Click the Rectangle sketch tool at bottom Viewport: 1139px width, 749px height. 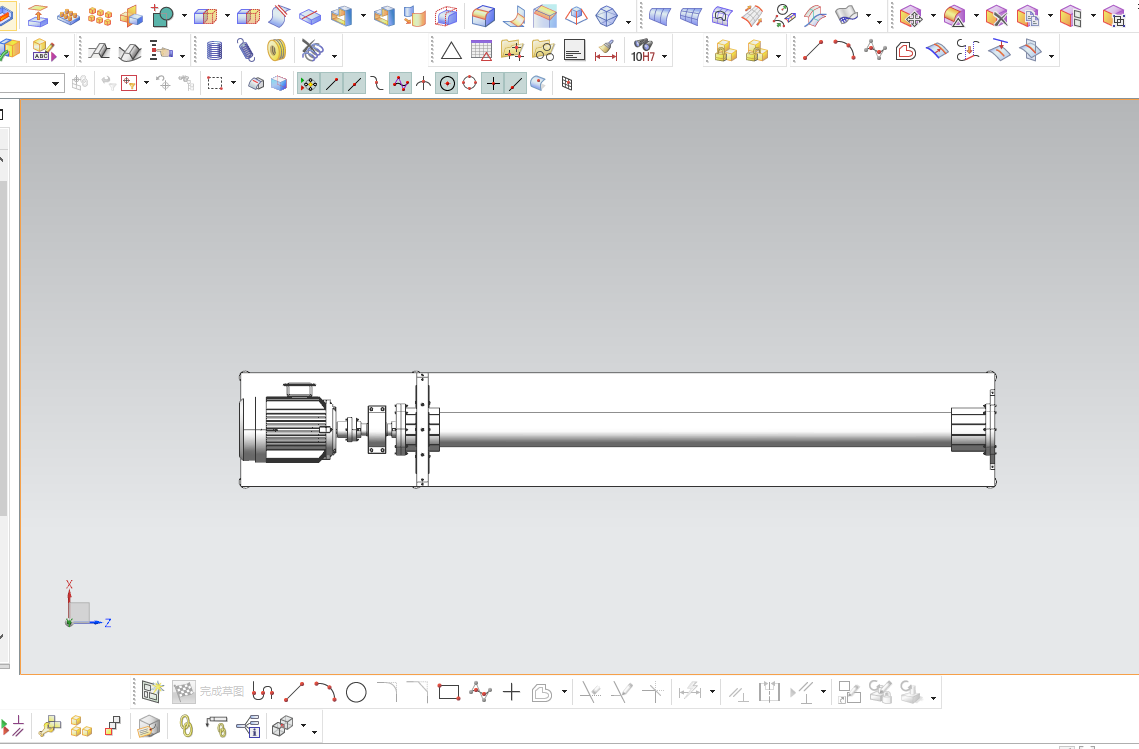click(449, 692)
